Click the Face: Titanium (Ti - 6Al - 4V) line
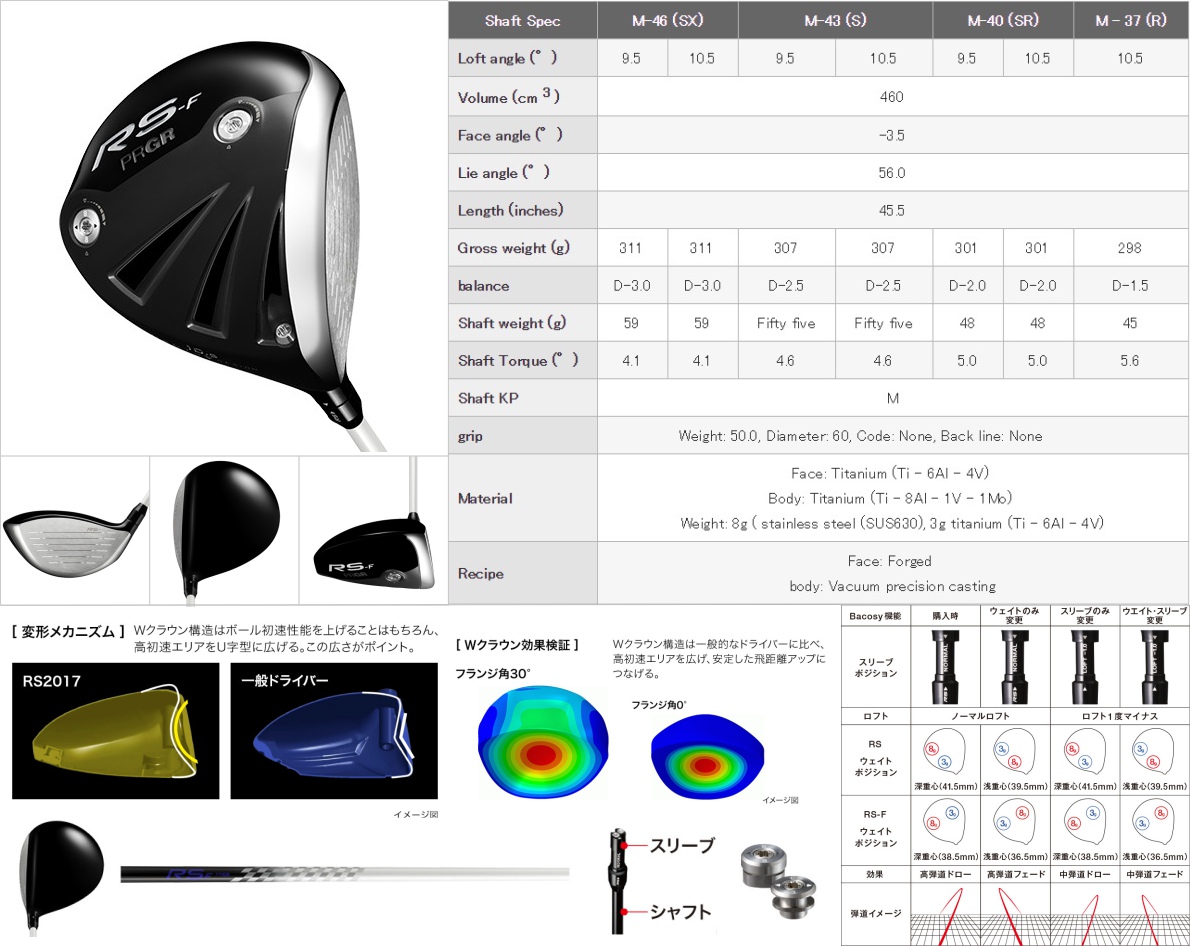 pos(889,473)
